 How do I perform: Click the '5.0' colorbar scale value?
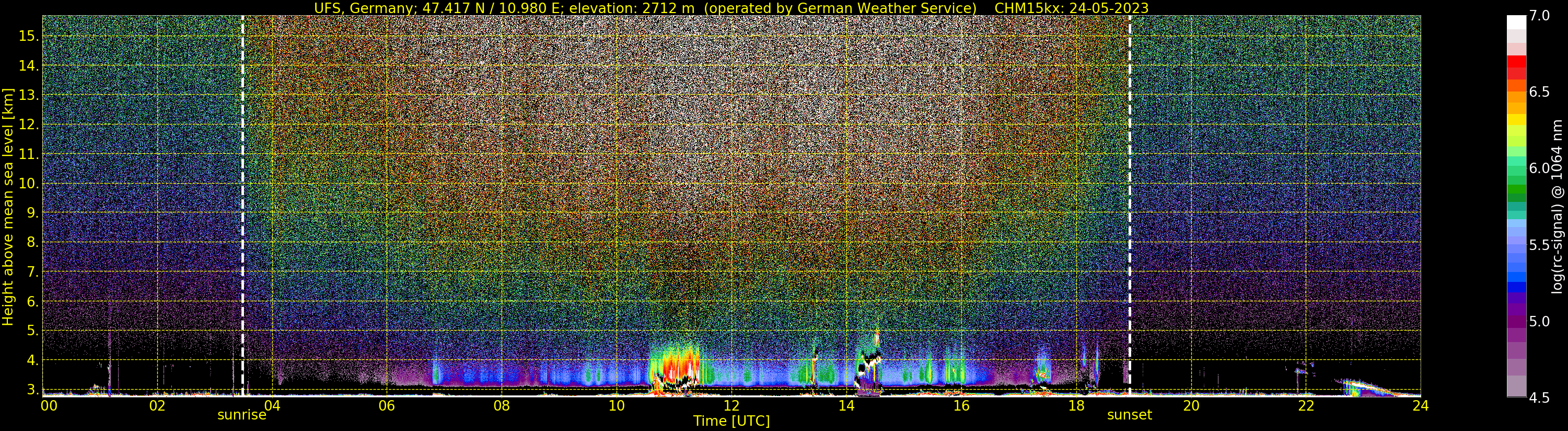(1539, 321)
